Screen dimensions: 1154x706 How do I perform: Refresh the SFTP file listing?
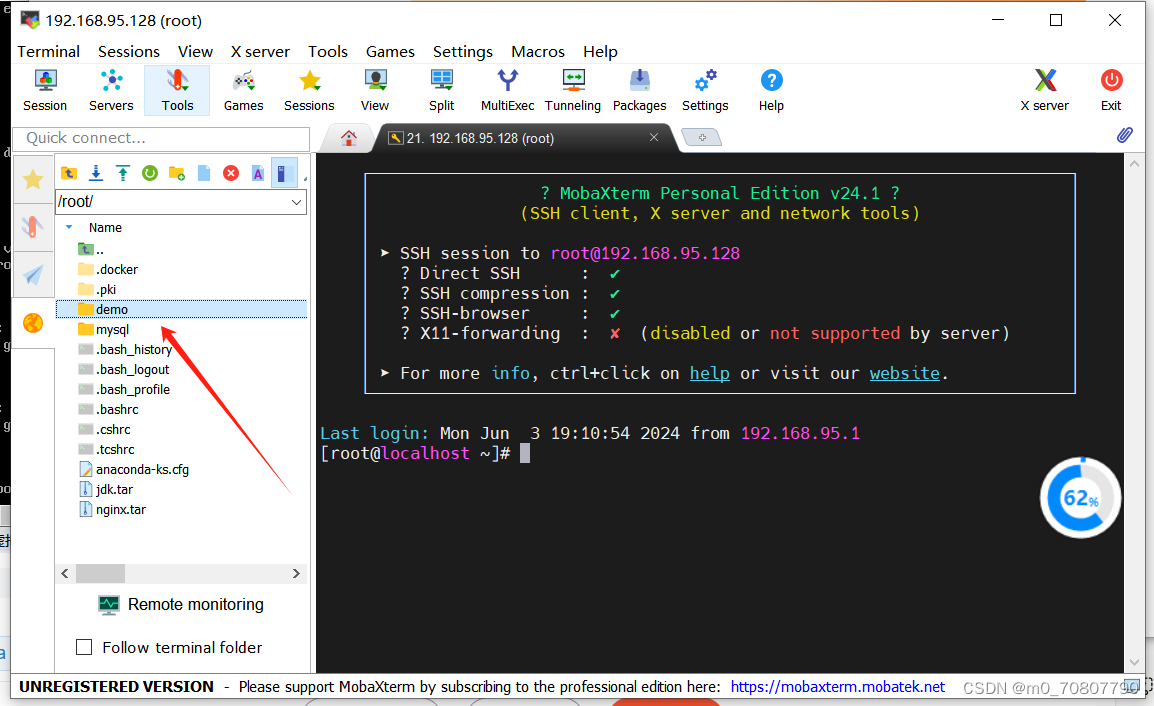[149, 172]
